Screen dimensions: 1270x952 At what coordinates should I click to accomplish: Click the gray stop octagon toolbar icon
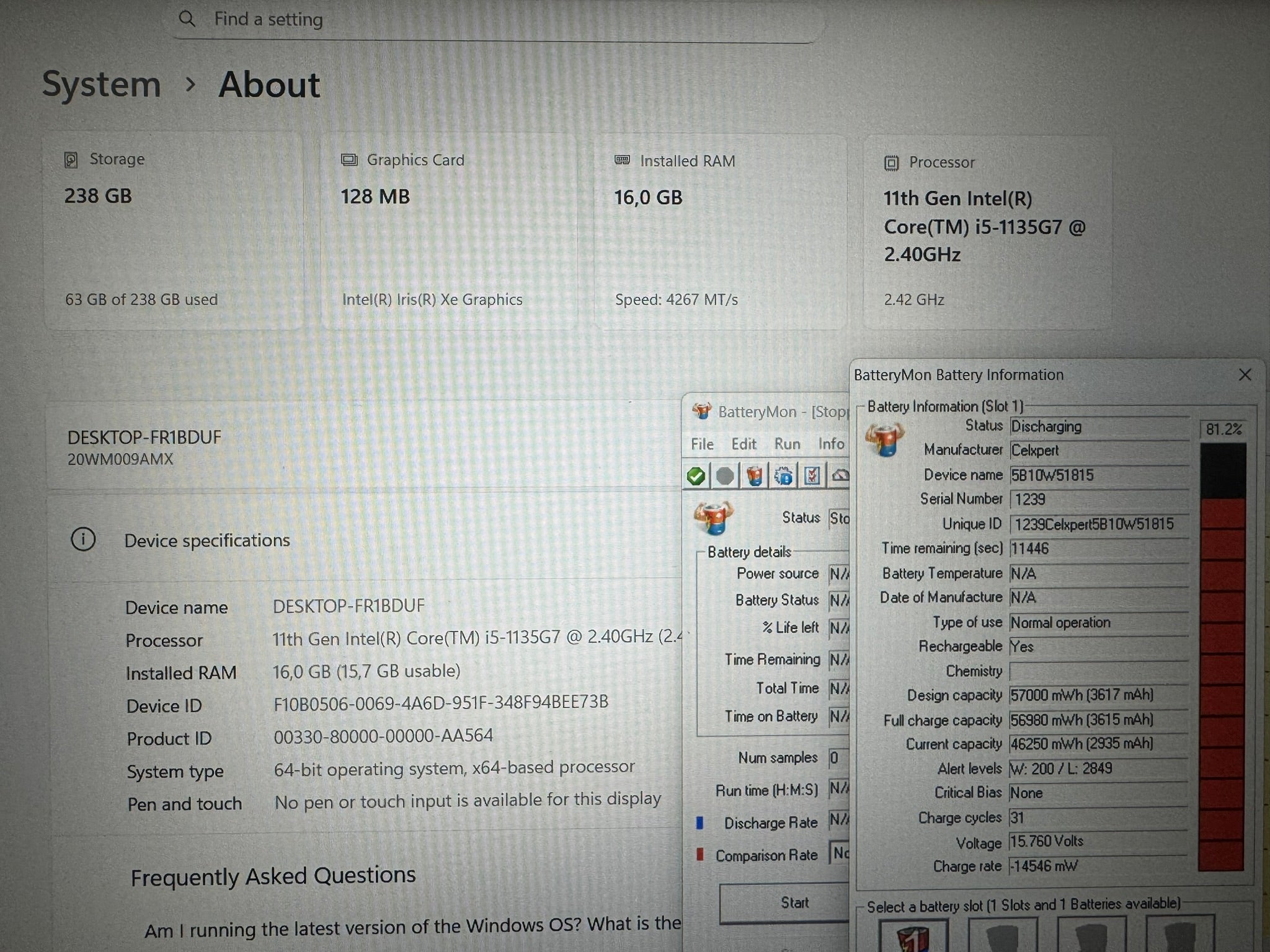pos(725,476)
